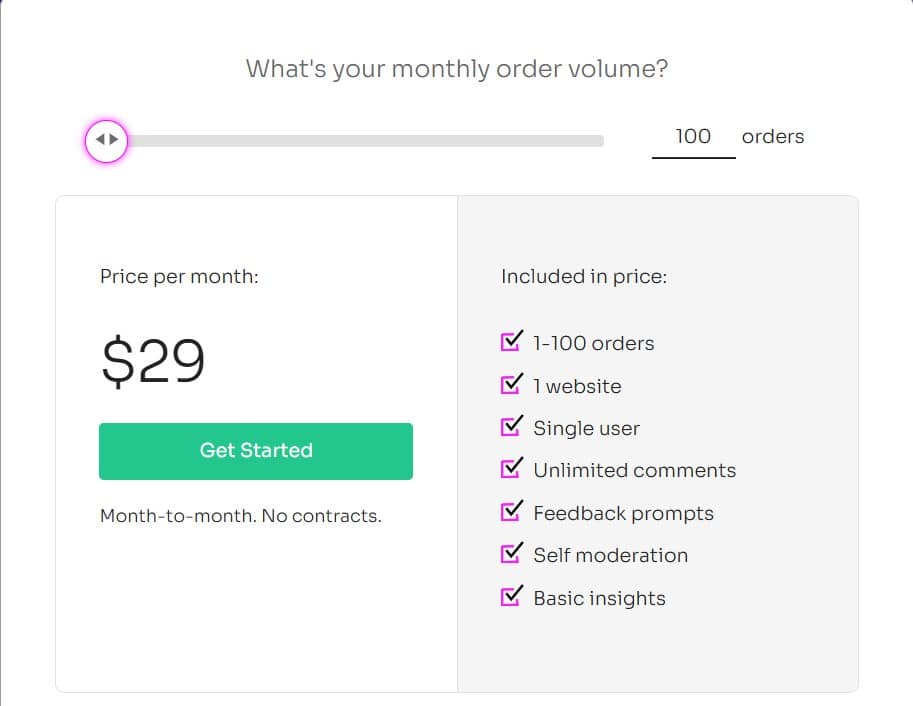Click the monthly order volume heading
The width and height of the screenshot is (913, 706).
456,68
